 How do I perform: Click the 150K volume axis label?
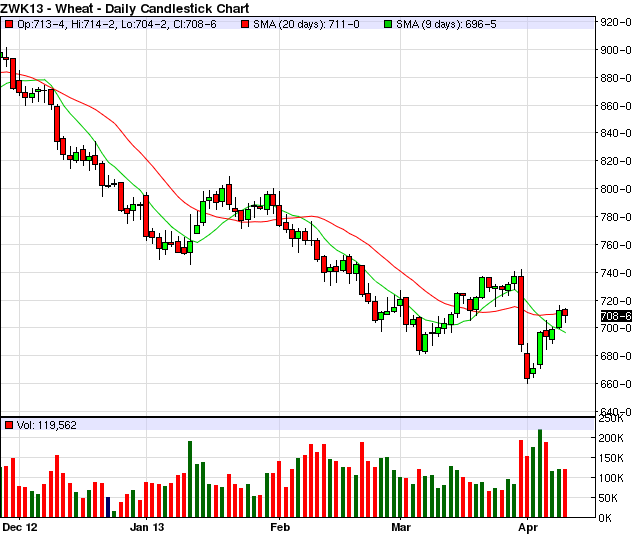pos(611,458)
